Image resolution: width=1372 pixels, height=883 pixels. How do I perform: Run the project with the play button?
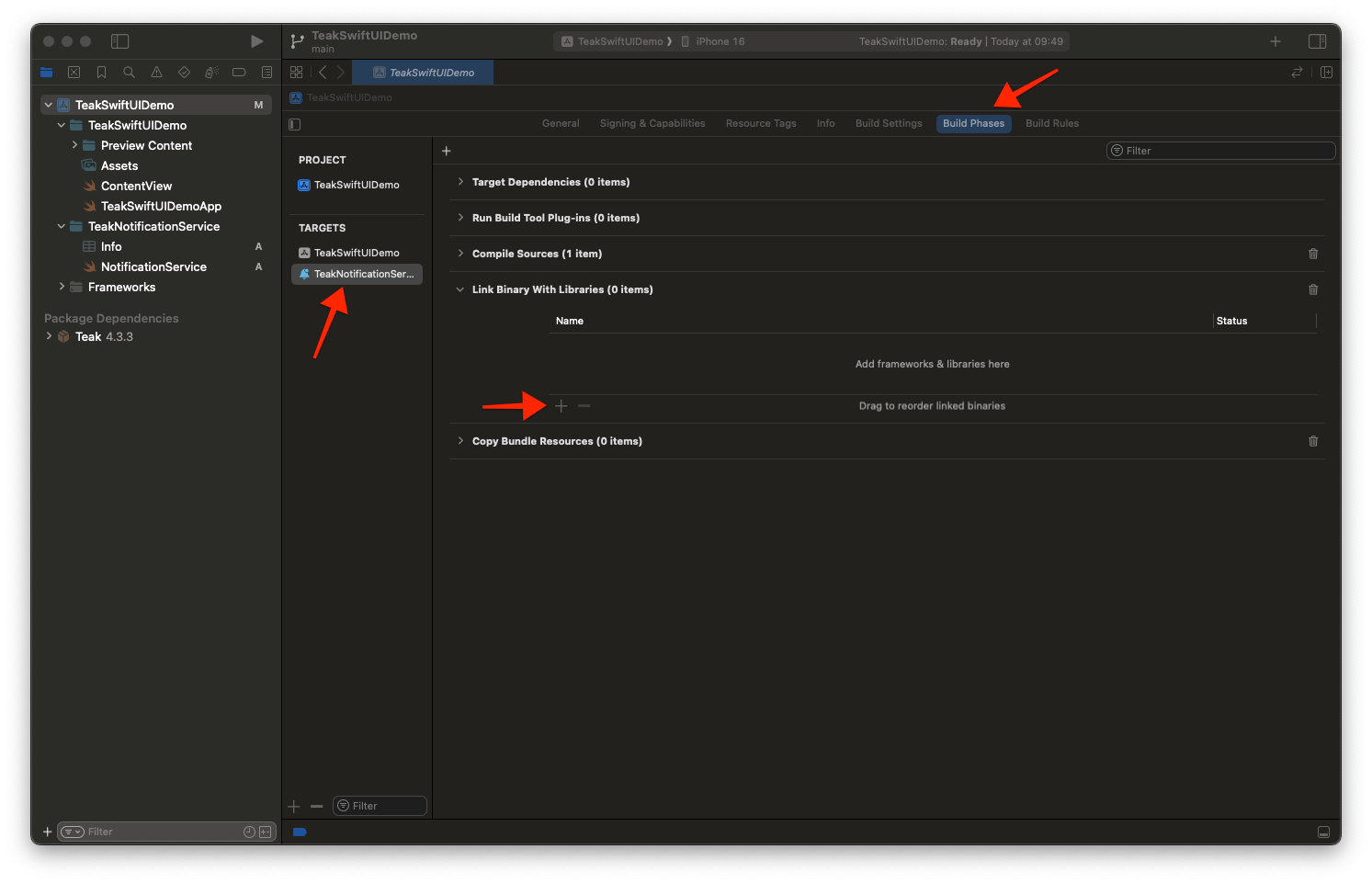(256, 41)
